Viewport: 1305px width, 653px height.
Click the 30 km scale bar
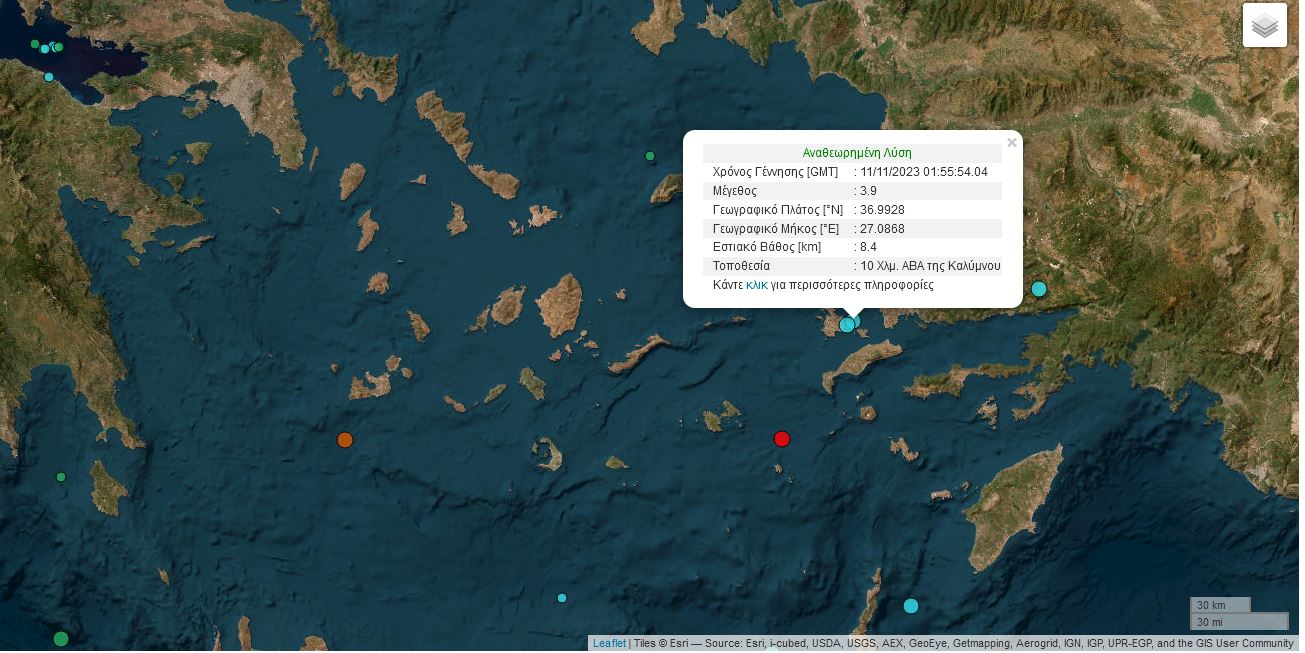point(1219,605)
